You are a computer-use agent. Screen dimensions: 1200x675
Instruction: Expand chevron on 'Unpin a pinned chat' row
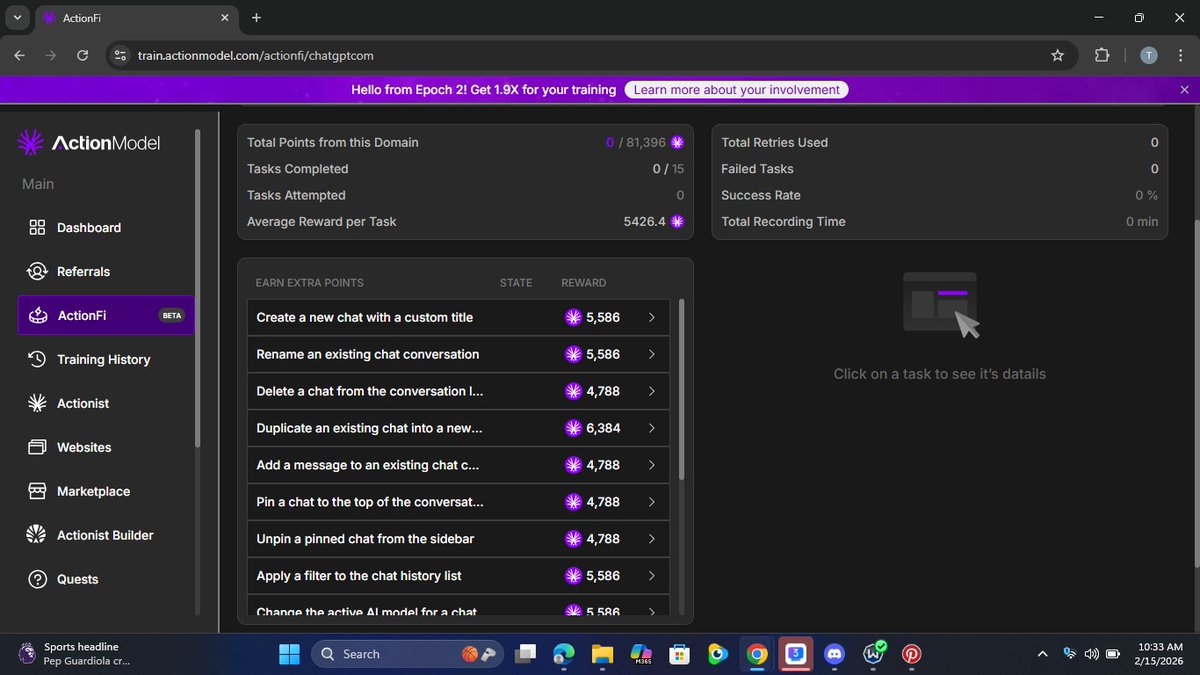pos(651,539)
